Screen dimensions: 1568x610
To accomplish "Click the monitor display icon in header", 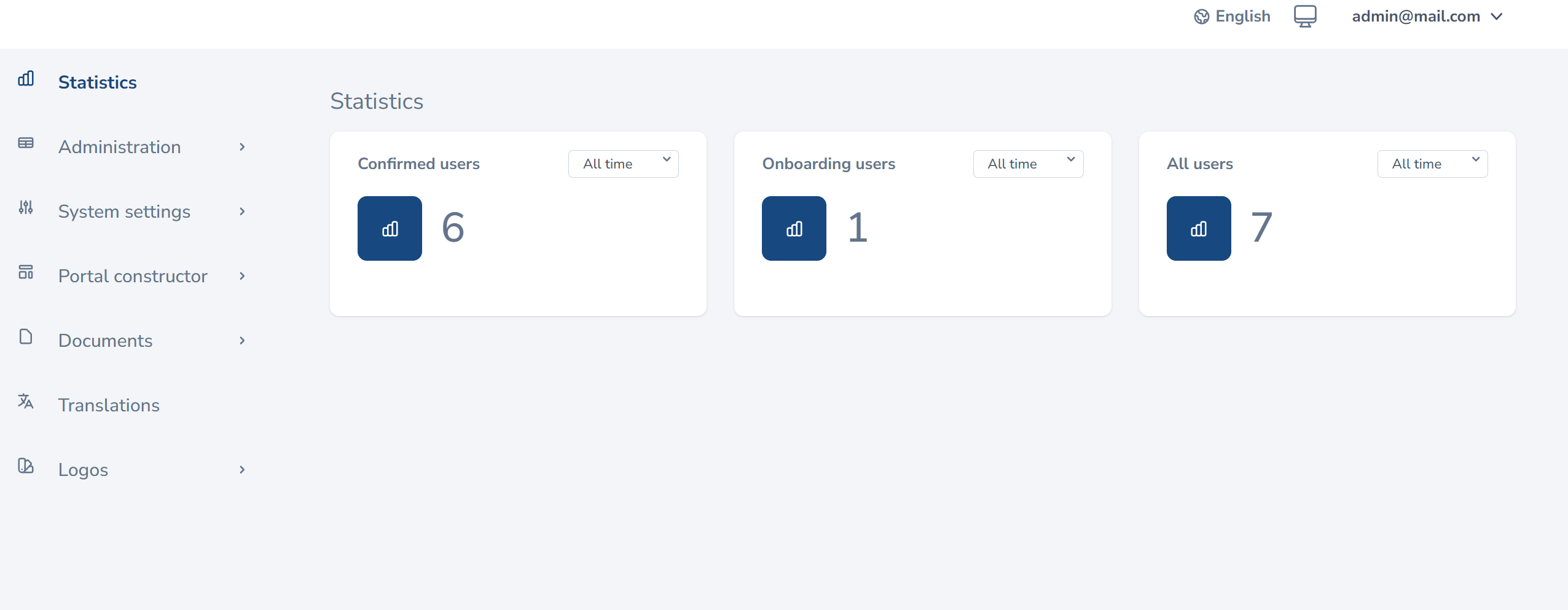I will tap(1305, 17).
